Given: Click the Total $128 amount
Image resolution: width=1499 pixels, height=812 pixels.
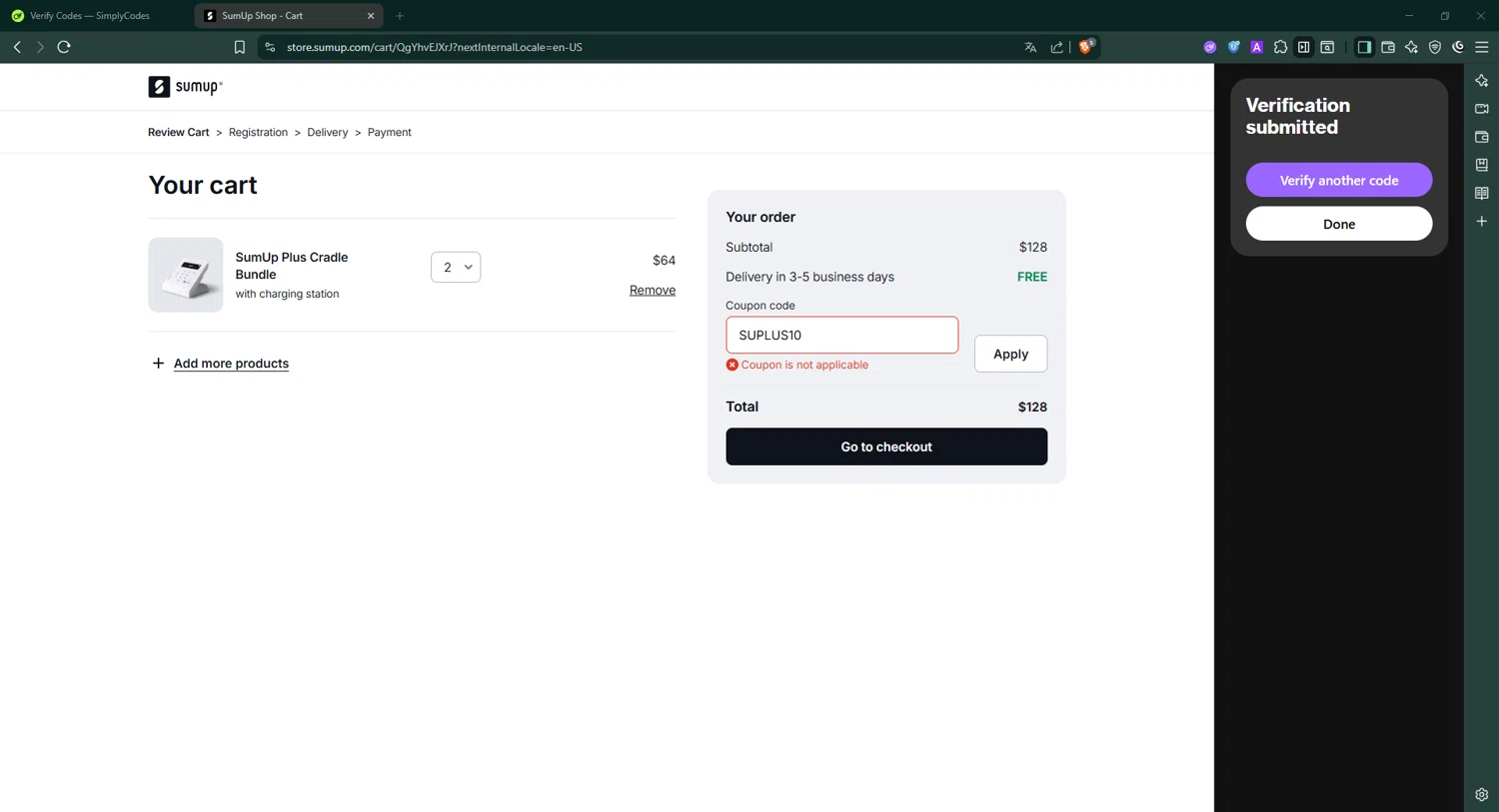Looking at the screenshot, I should pyautogui.click(x=1032, y=406).
